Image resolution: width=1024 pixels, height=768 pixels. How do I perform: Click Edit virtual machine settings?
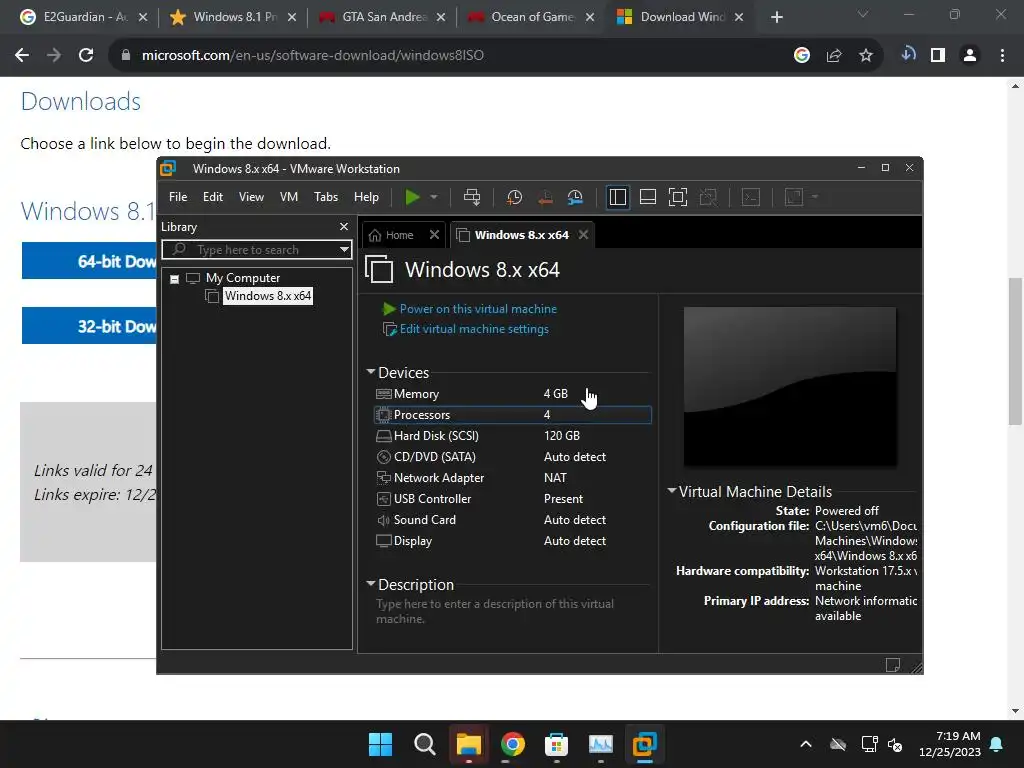pos(474,329)
